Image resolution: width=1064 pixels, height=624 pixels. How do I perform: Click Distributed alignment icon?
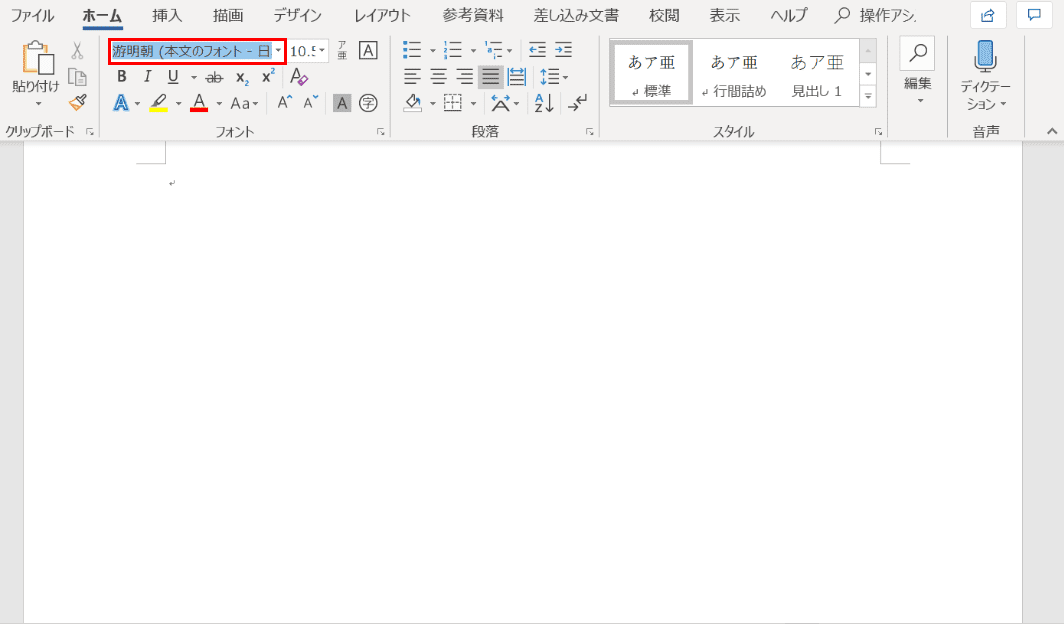coord(516,77)
